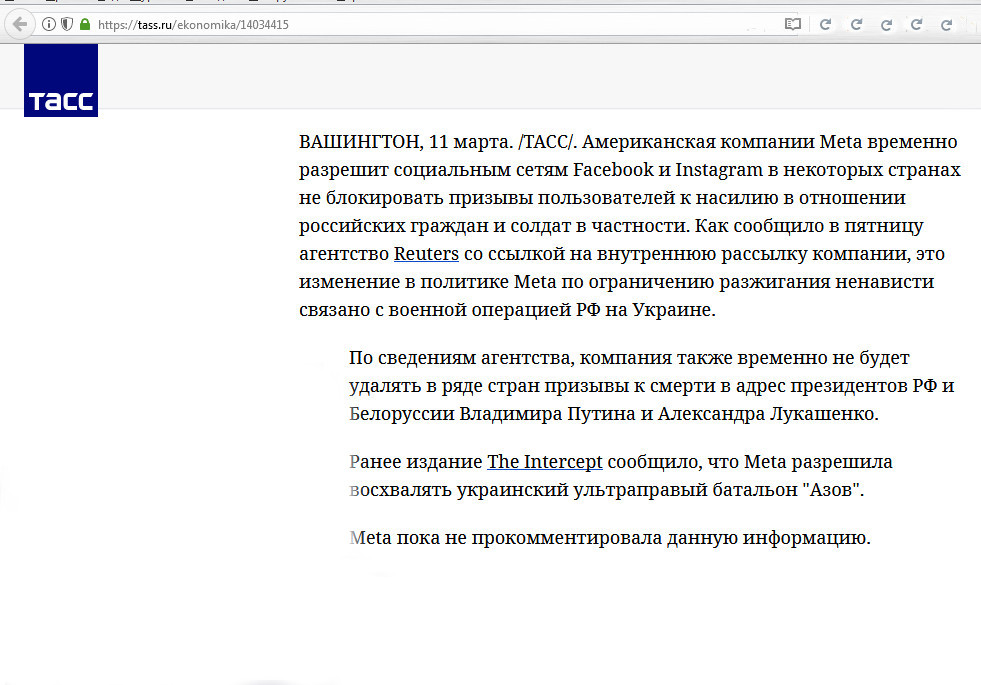Click the words "Facebook и Instagram"
Screen dimensions: 981x685
tap(668, 170)
